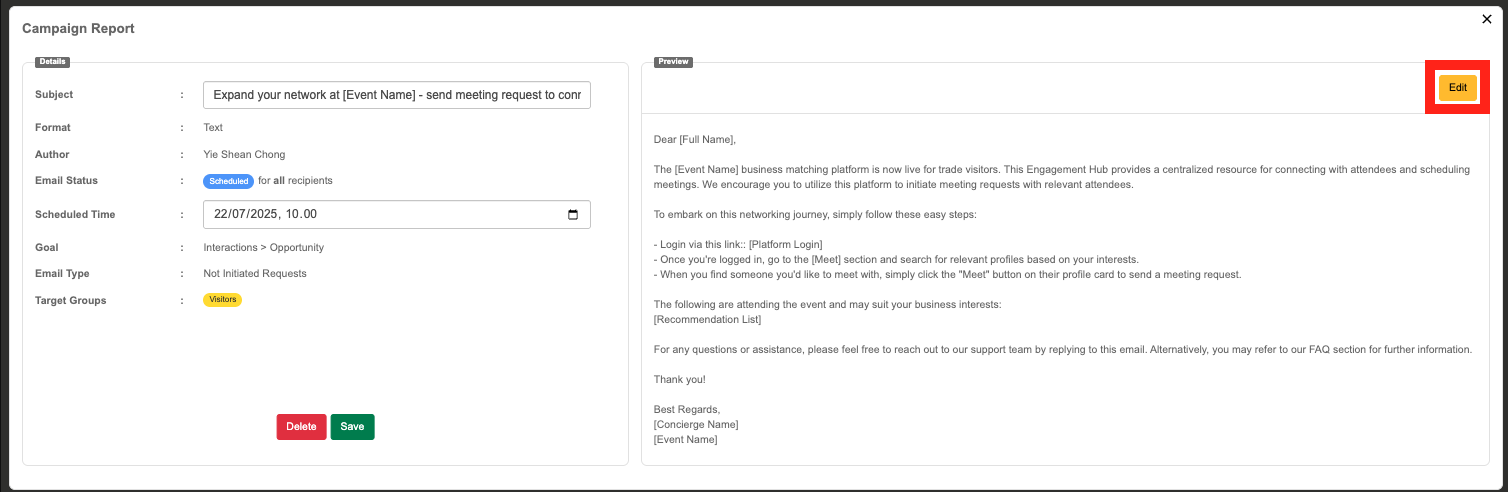The width and height of the screenshot is (1508, 492).
Task: Click the [Recommendation List] placeholder text
Action: tap(707, 320)
